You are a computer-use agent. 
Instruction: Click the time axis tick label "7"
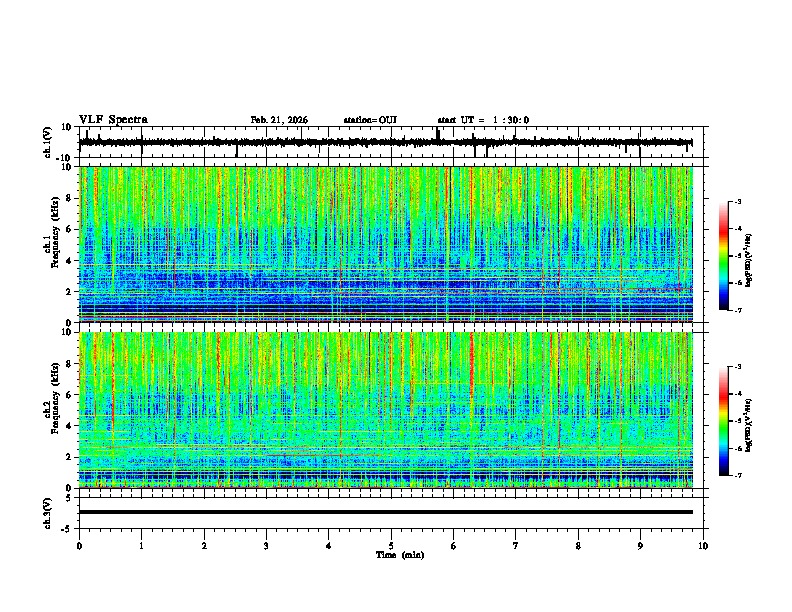point(516,546)
